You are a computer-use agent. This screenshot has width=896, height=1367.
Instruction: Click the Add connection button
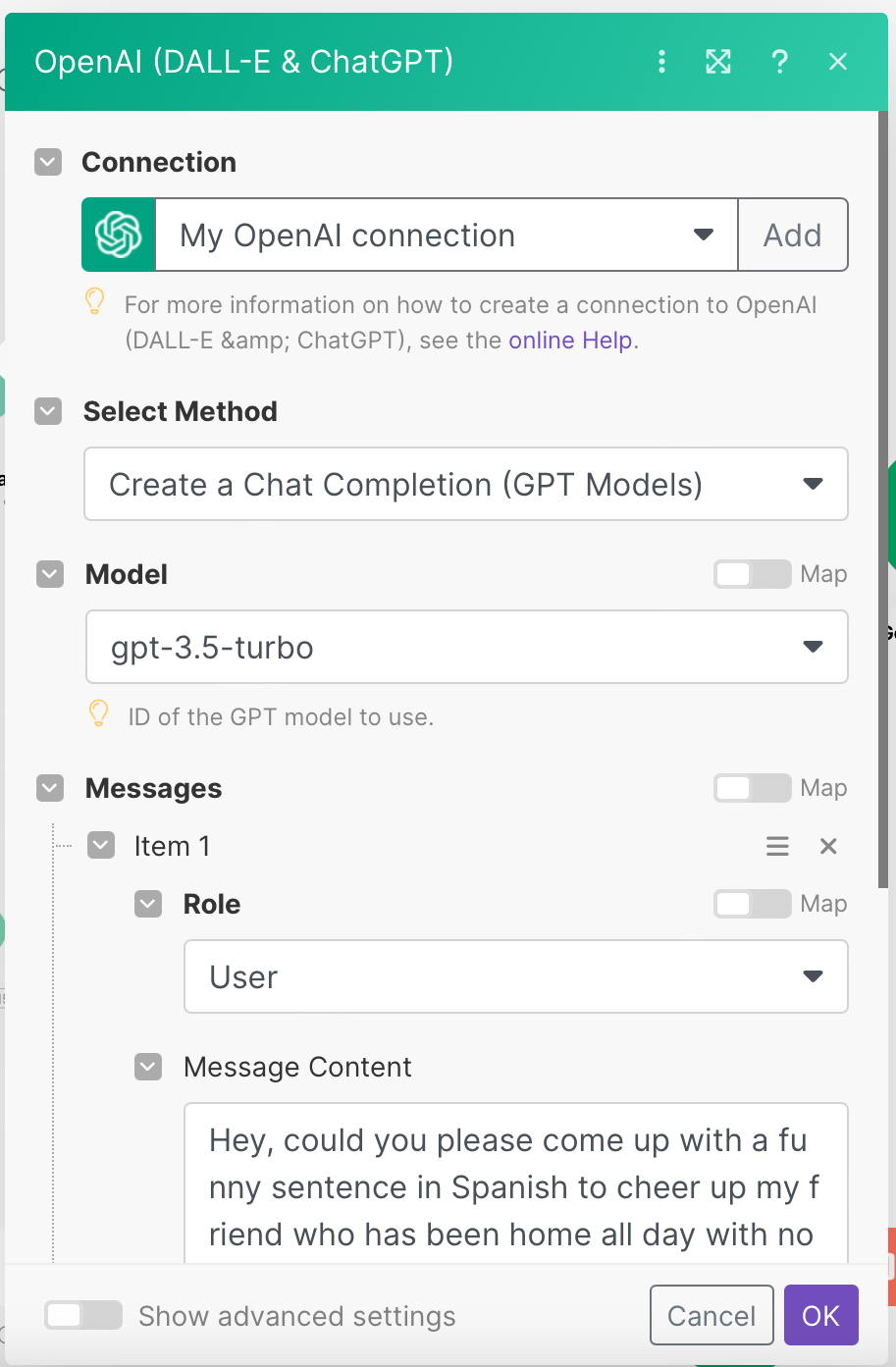[x=792, y=236]
